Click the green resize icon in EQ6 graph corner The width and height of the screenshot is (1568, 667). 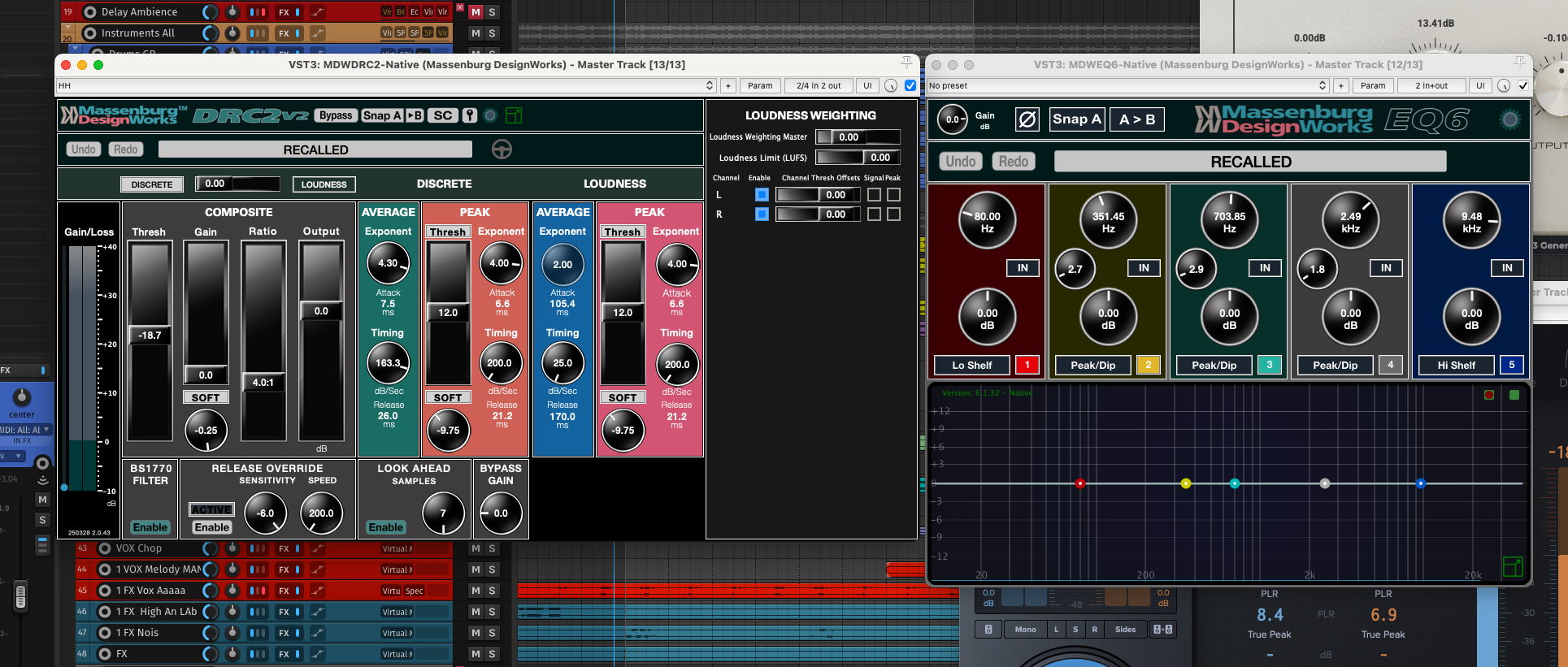[1513, 566]
